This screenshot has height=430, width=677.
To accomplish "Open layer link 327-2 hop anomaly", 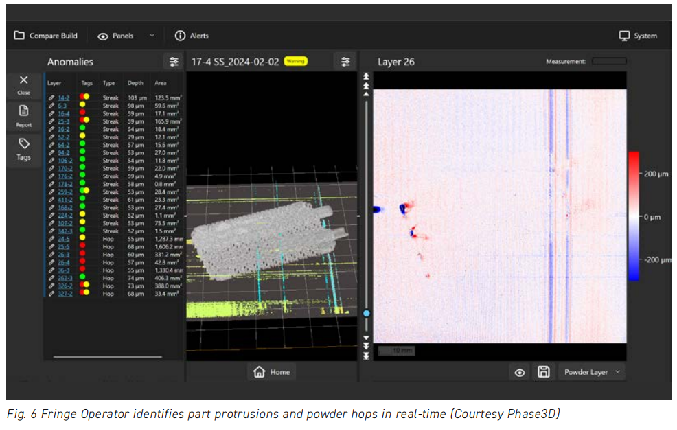I will click(65, 294).
